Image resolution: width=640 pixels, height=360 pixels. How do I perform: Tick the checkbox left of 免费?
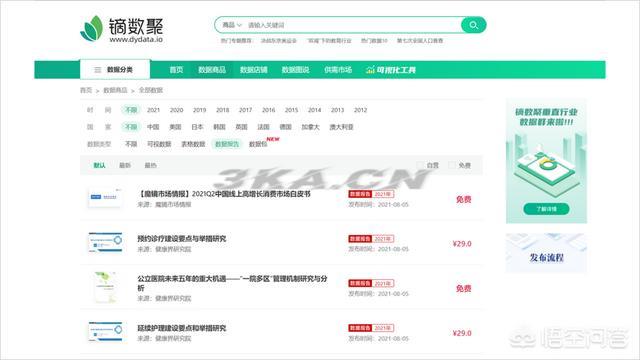[451, 165]
